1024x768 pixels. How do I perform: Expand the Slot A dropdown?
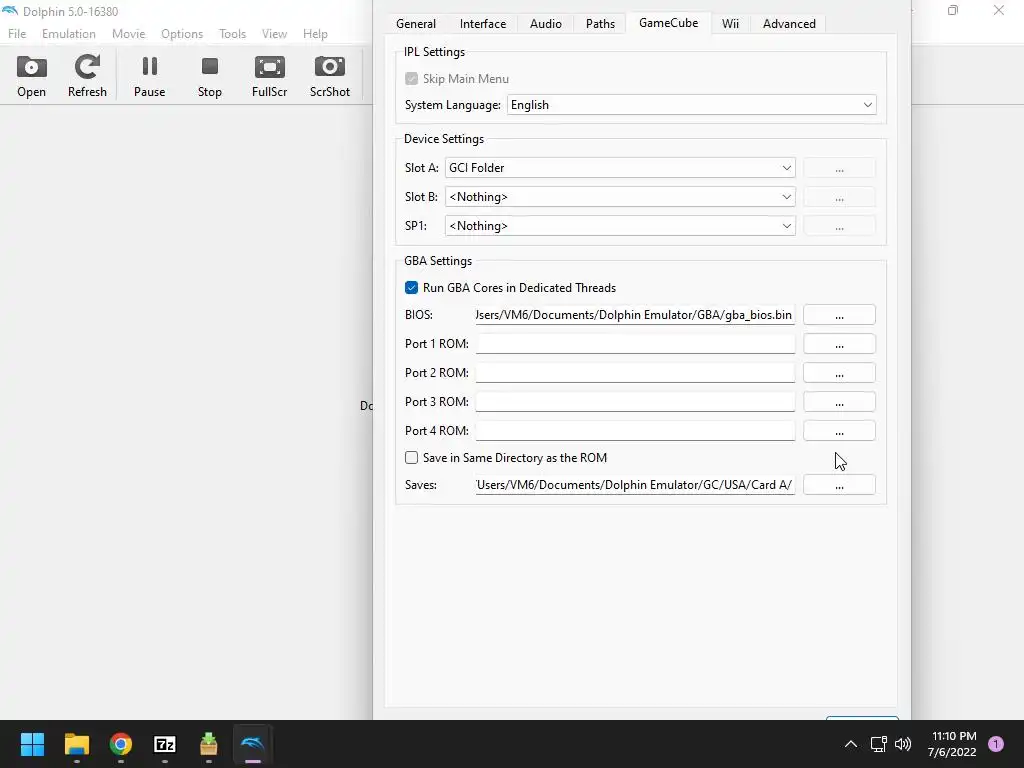click(x=620, y=168)
